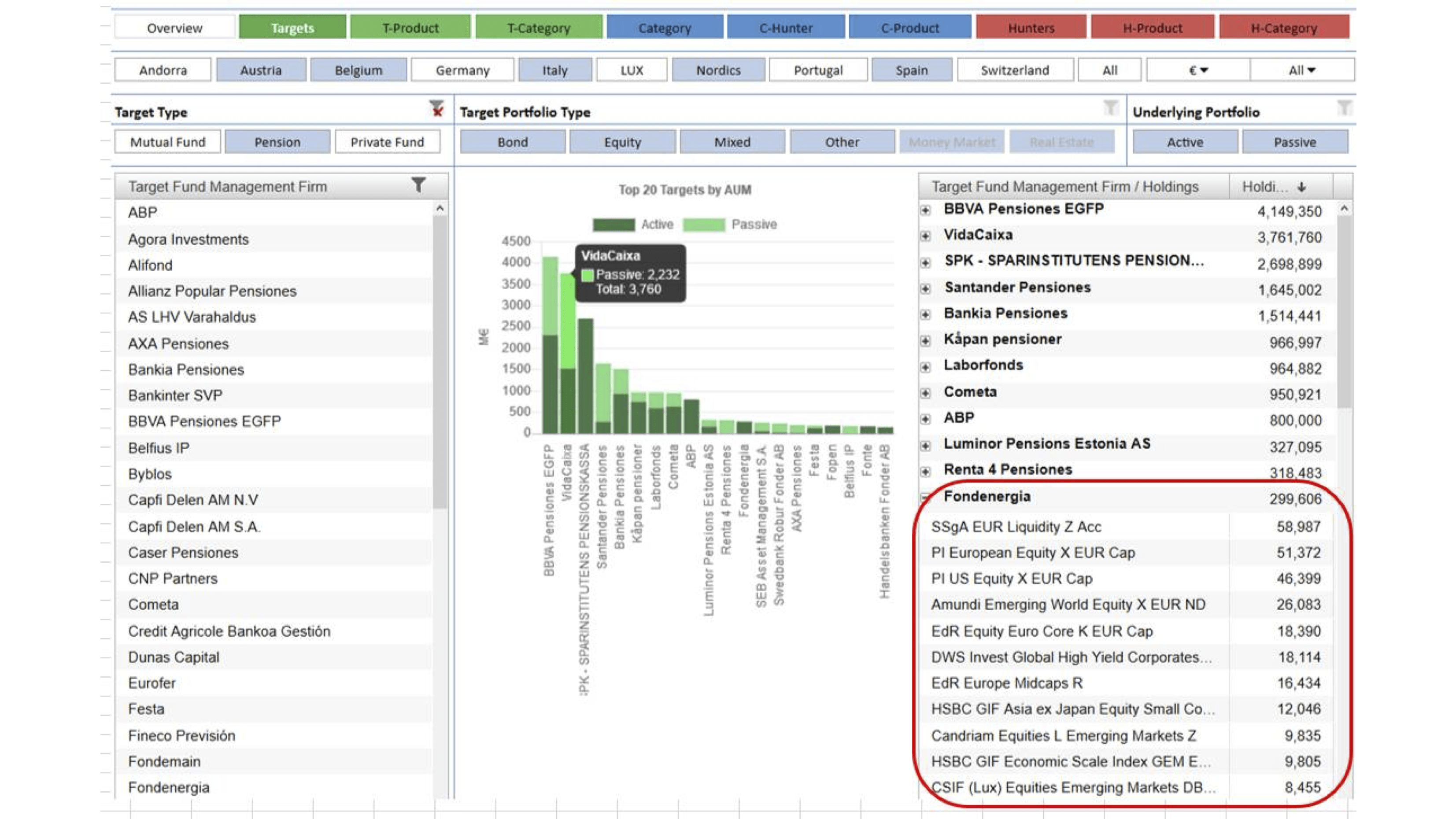Toggle the Passive legend swatch in the chart

704,225
